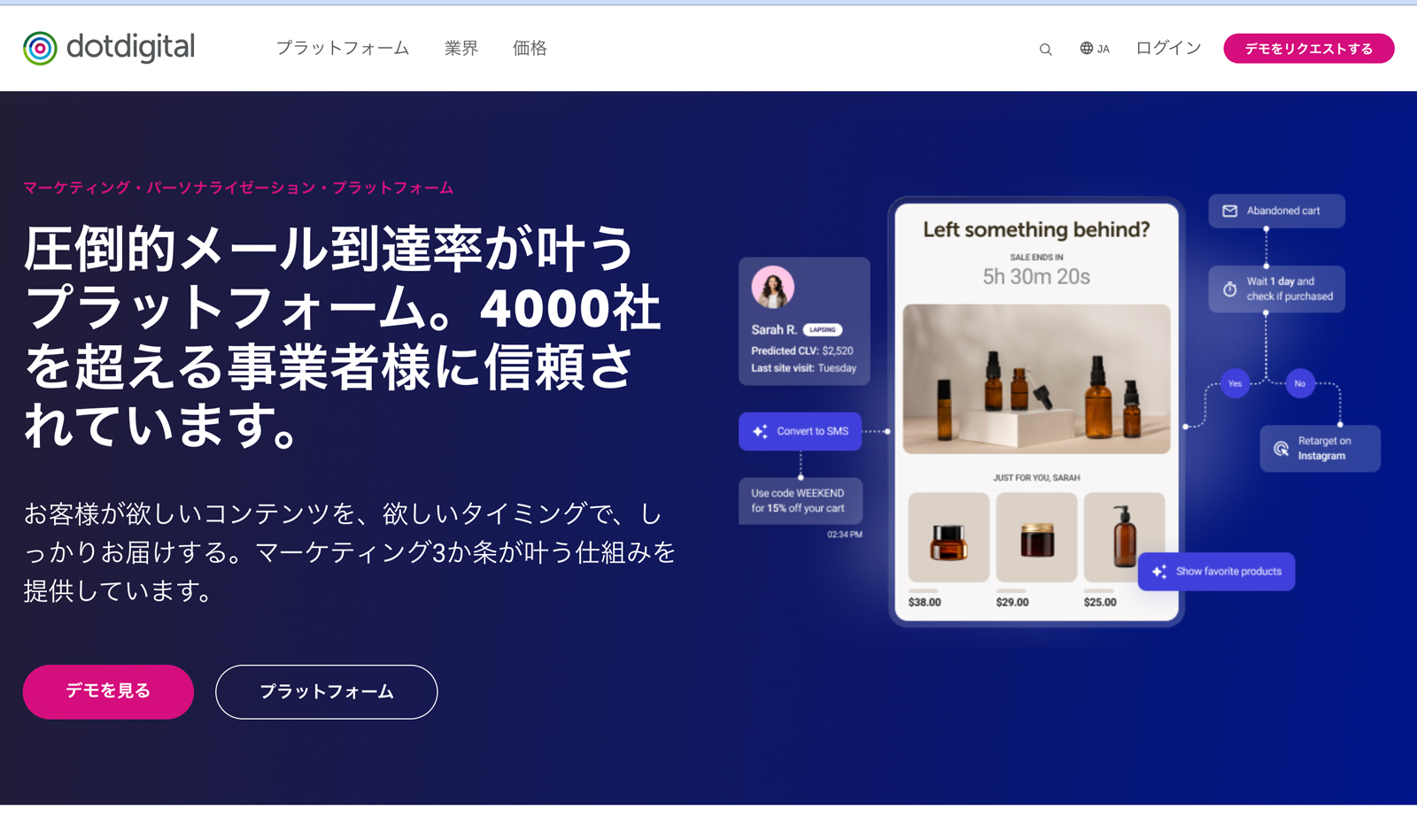Expand the プラットフォーム navigation menu
Viewport: 1417px width, 840px height.
[342, 49]
